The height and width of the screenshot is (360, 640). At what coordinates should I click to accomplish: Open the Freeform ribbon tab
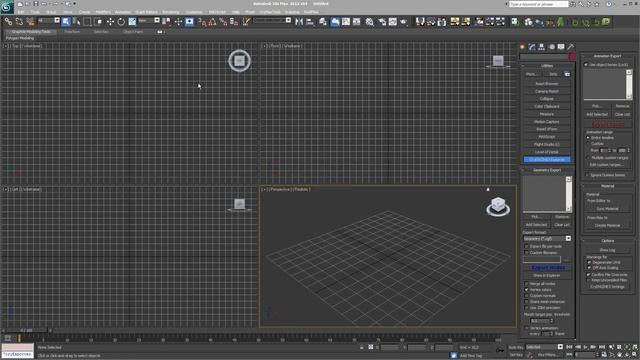coord(72,31)
